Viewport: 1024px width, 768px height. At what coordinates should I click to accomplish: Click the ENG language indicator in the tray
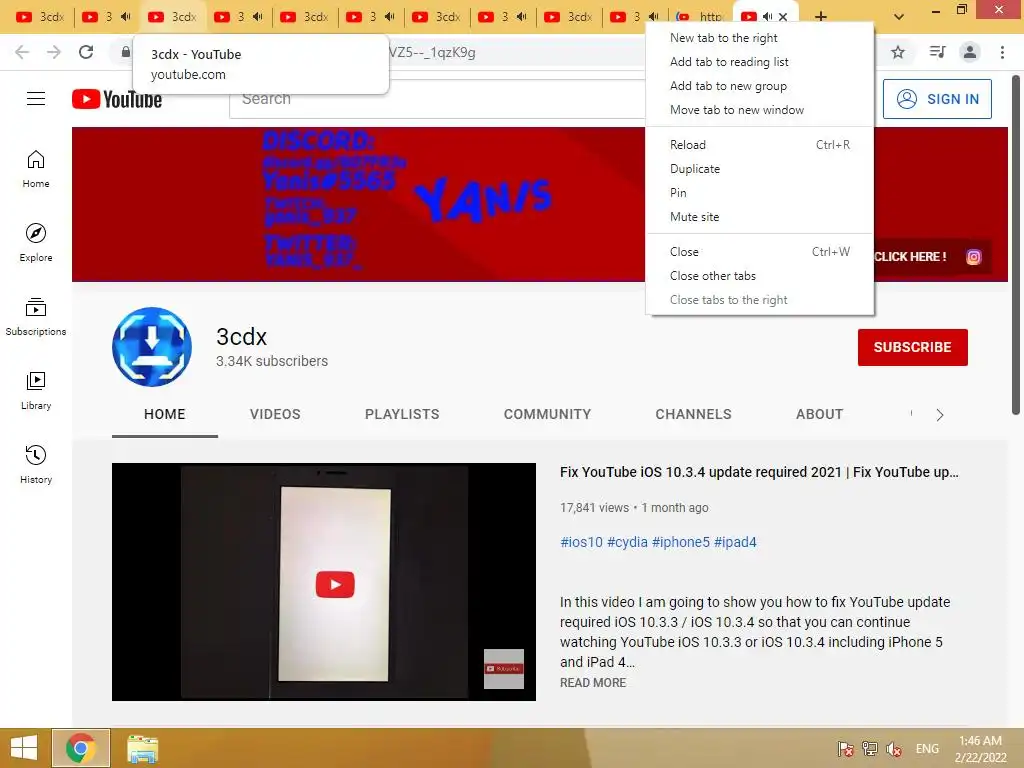pos(927,749)
